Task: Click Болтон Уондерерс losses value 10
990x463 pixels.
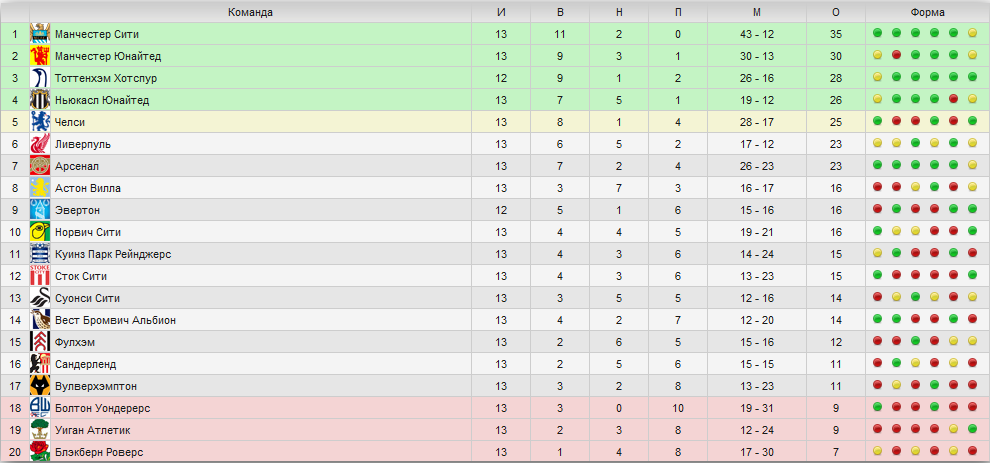Action: 677,408
